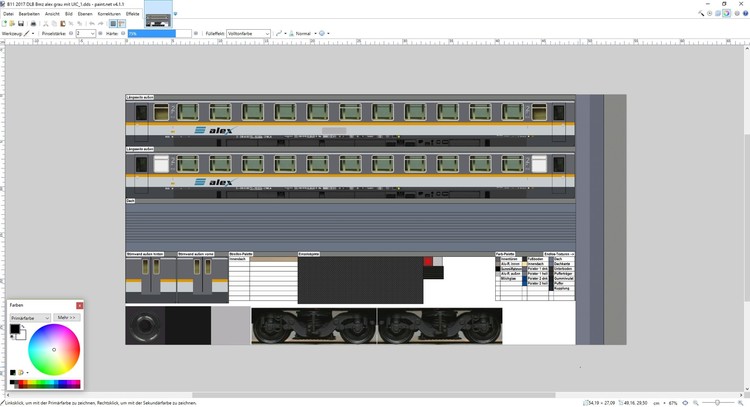Click the zoom in magnifier icon
The height and width of the screenshot is (407, 750).
click(x=741, y=403)
